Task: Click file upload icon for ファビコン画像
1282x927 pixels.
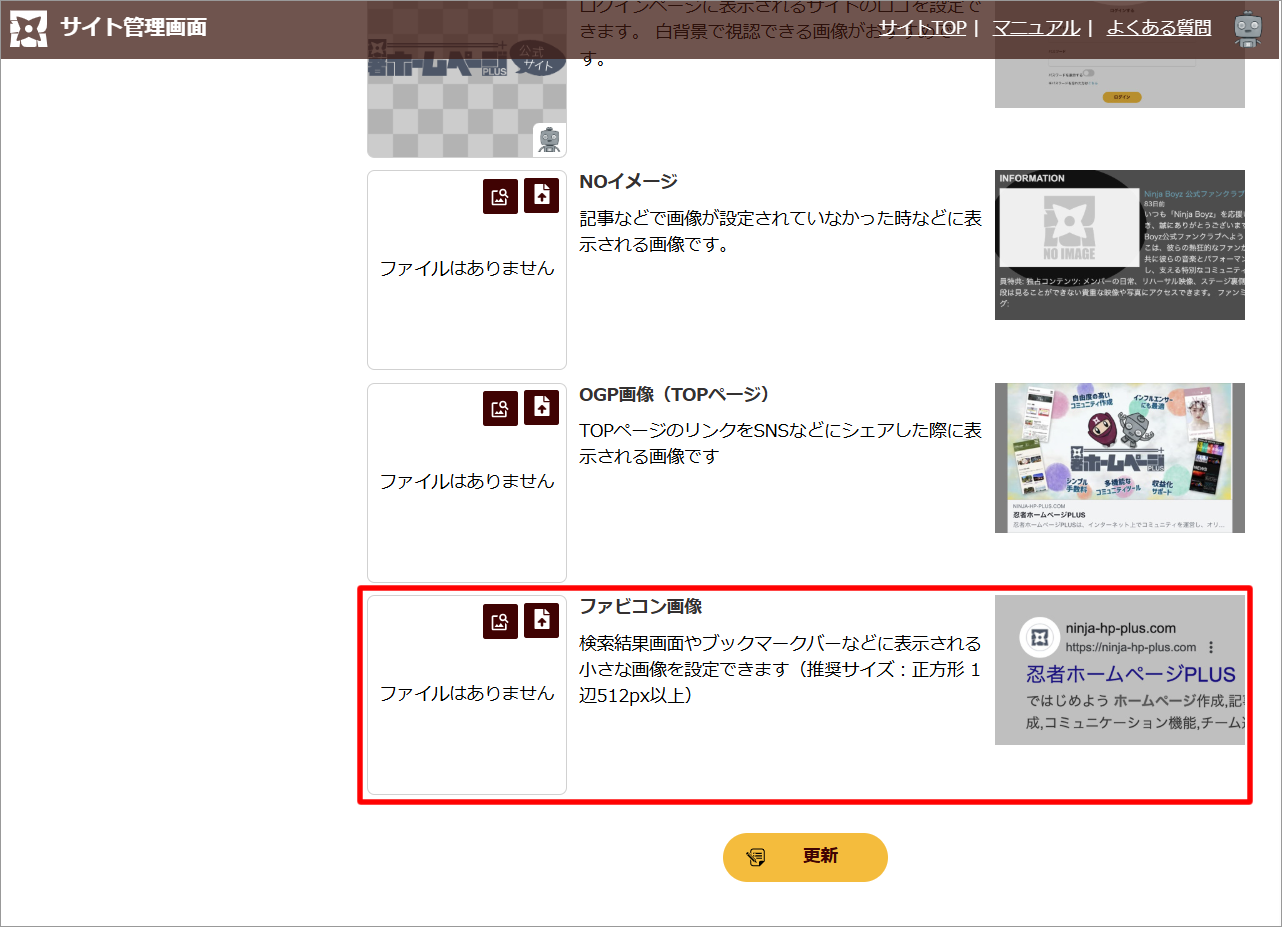Action: (x=541, y=621)
